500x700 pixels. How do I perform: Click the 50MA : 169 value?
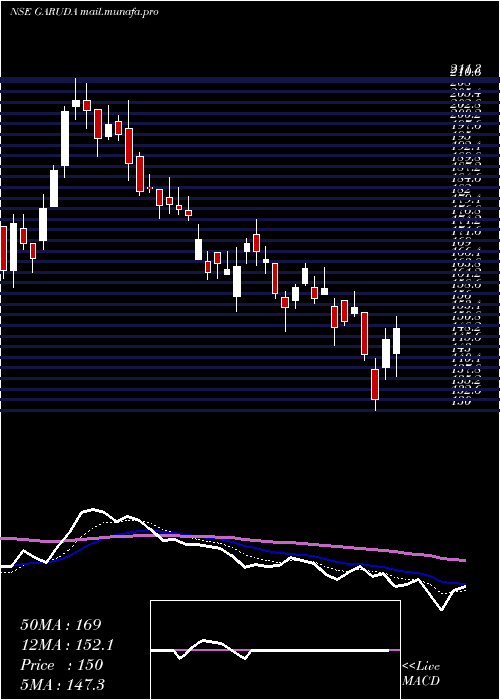click(x=61, y=625)
